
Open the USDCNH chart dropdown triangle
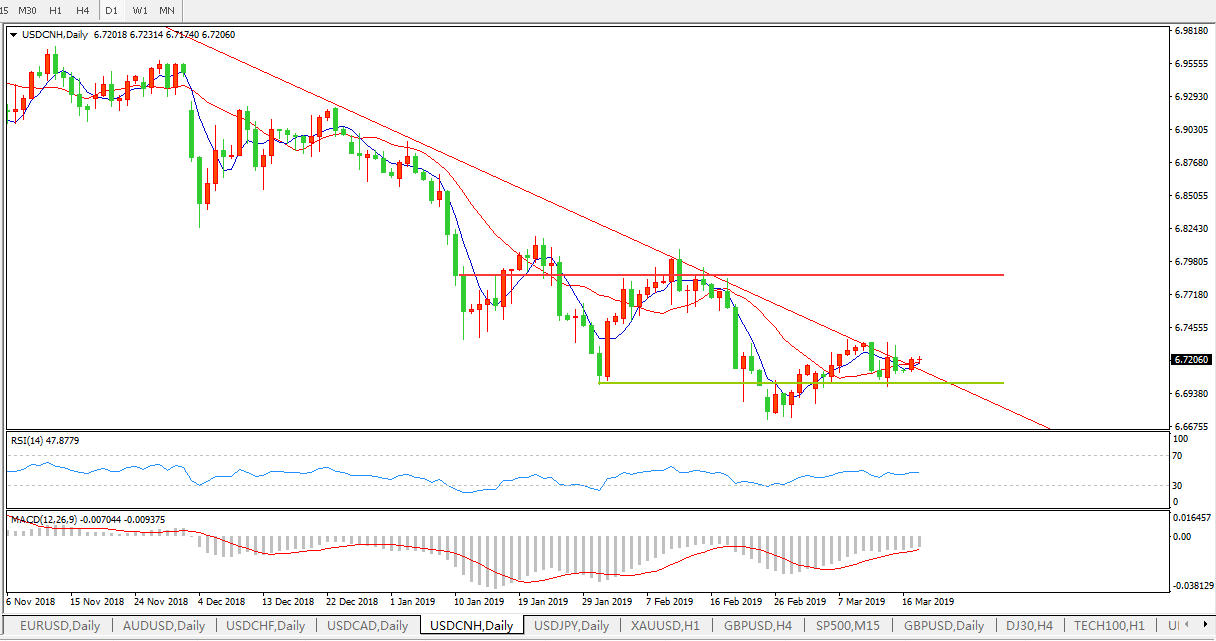pos(13,35)
